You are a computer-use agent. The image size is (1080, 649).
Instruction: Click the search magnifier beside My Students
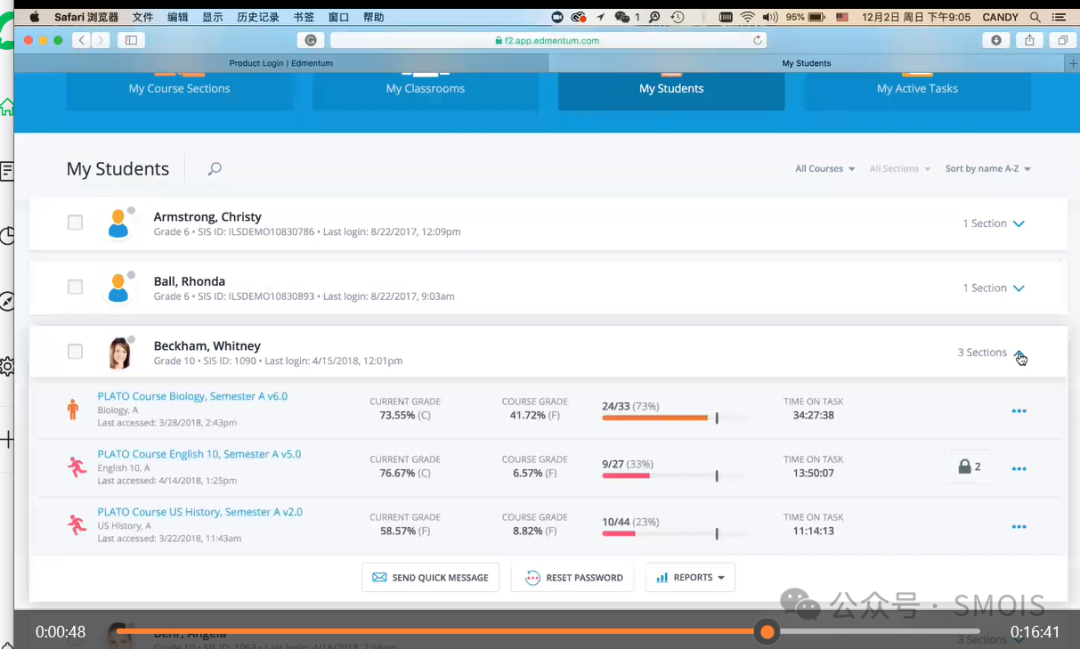(214, 169)
